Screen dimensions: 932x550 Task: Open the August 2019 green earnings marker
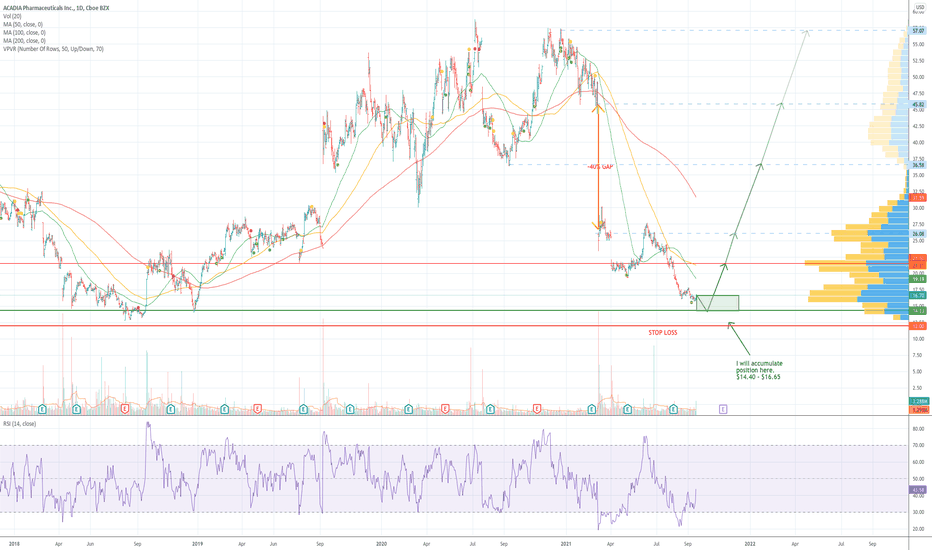click(x=303, y=409)
